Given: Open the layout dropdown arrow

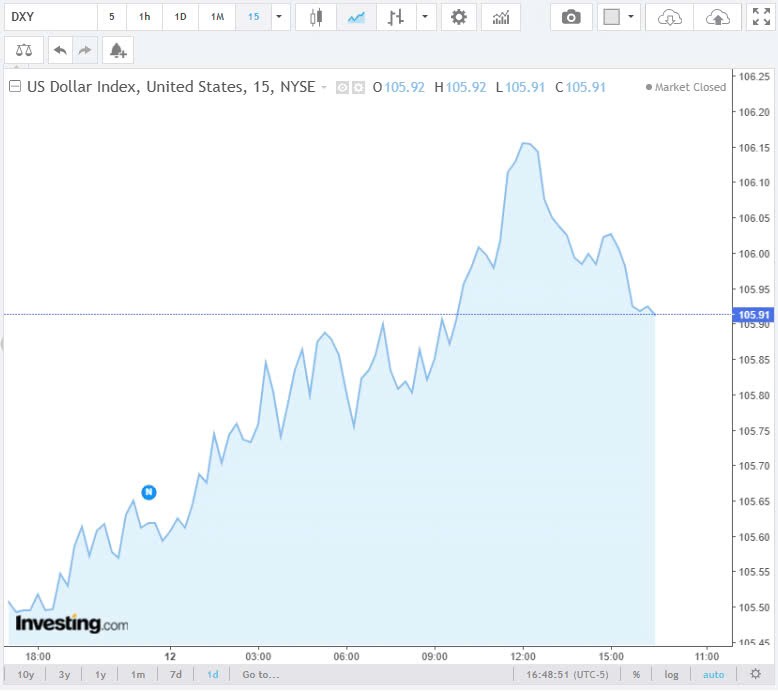Looking at the screenshot, I should (631, 17).
